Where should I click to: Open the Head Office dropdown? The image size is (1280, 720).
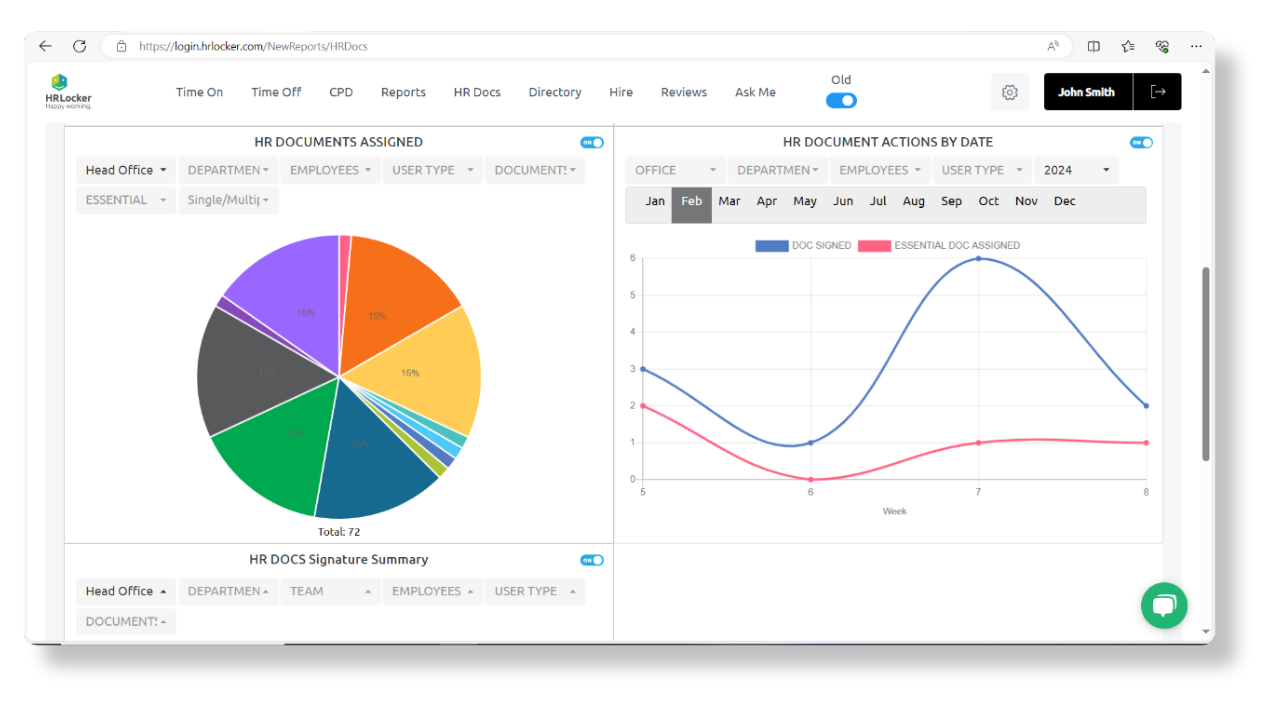[x=125, y=169]
